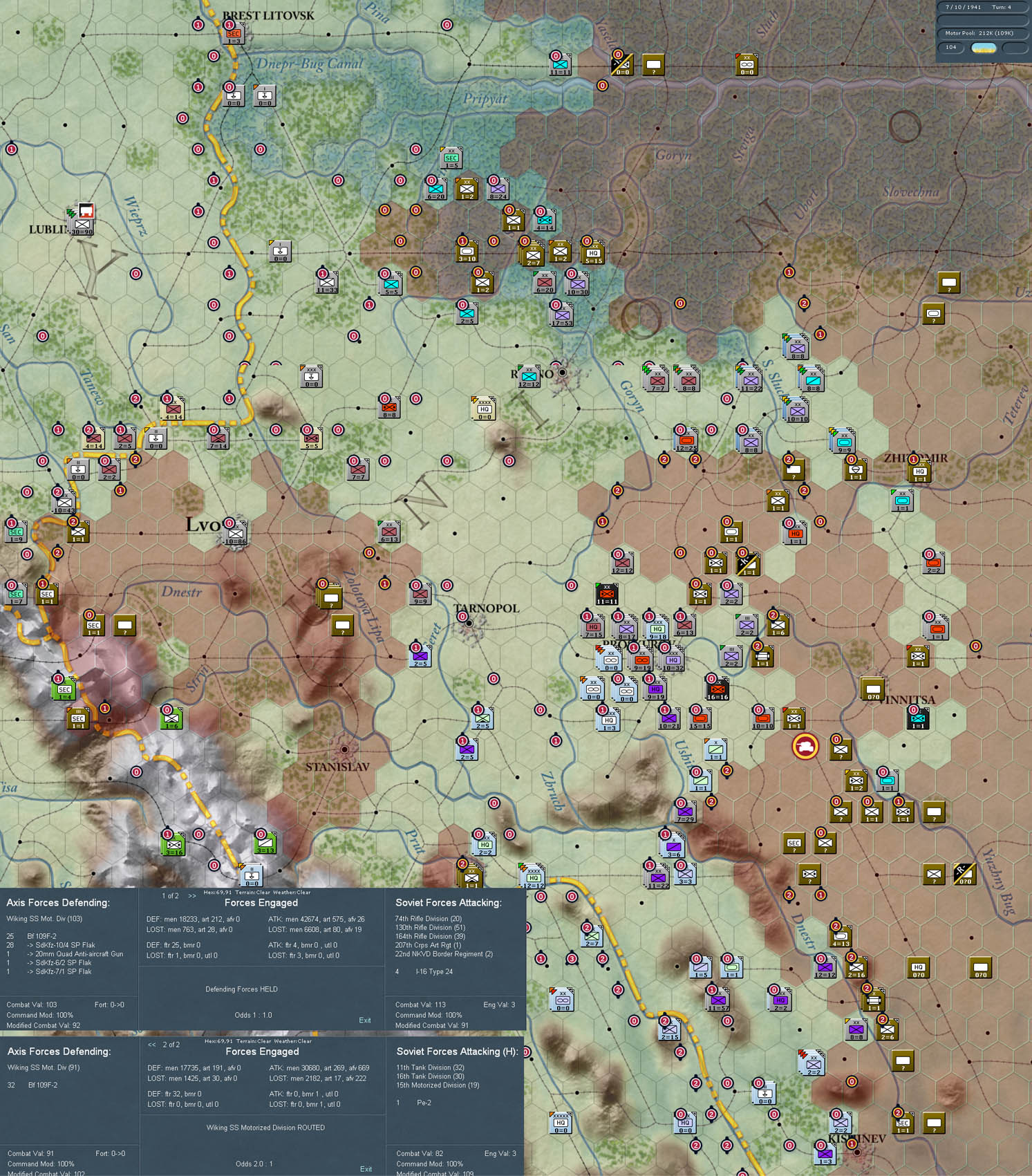Click '164th Rifle Division (39)' in attackers list
1032x1176 pixels.
[x=430, y=936]
